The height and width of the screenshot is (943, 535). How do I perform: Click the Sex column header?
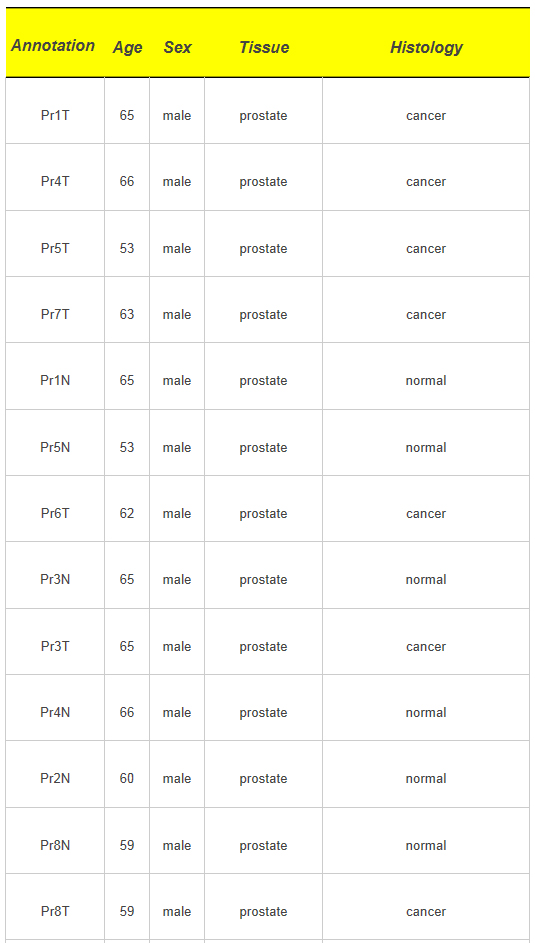pos(177,48)
